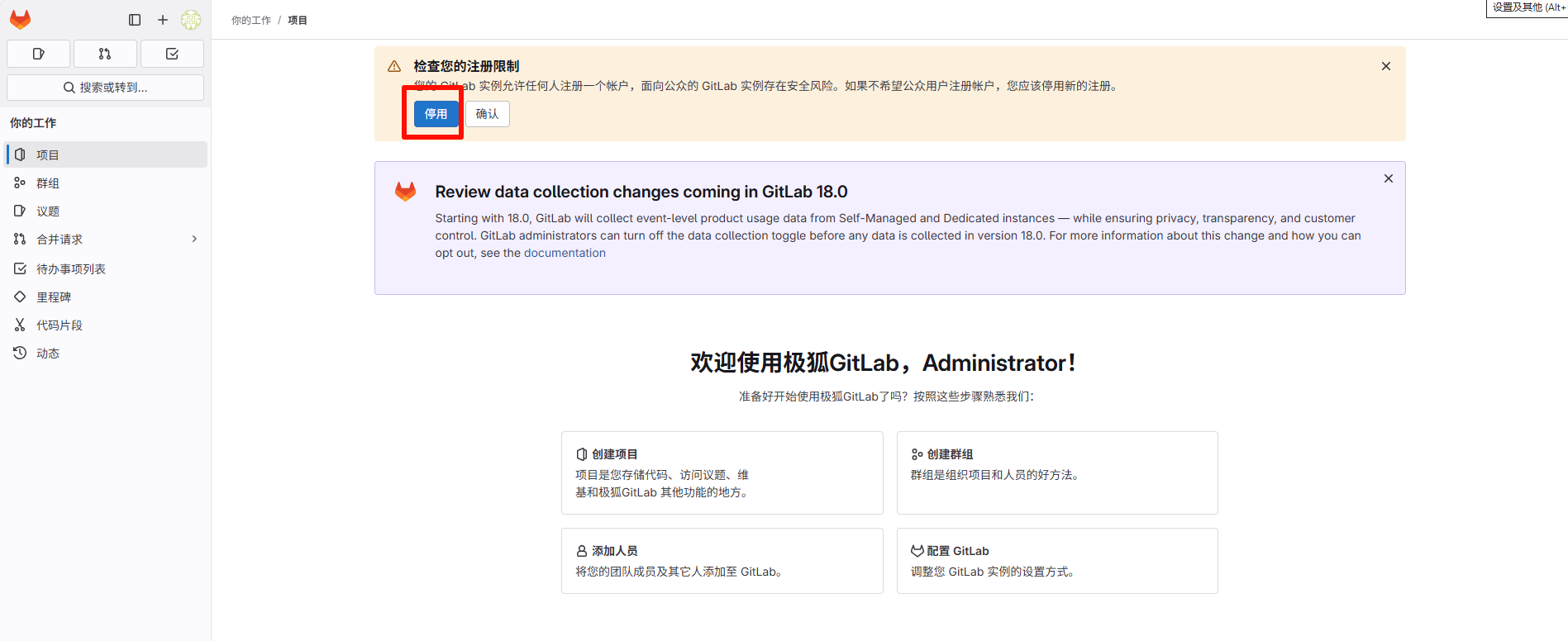Select 群组 in the sidebar
The width and height of the screenshot is (1568, 641).
[x=107, y=183]
